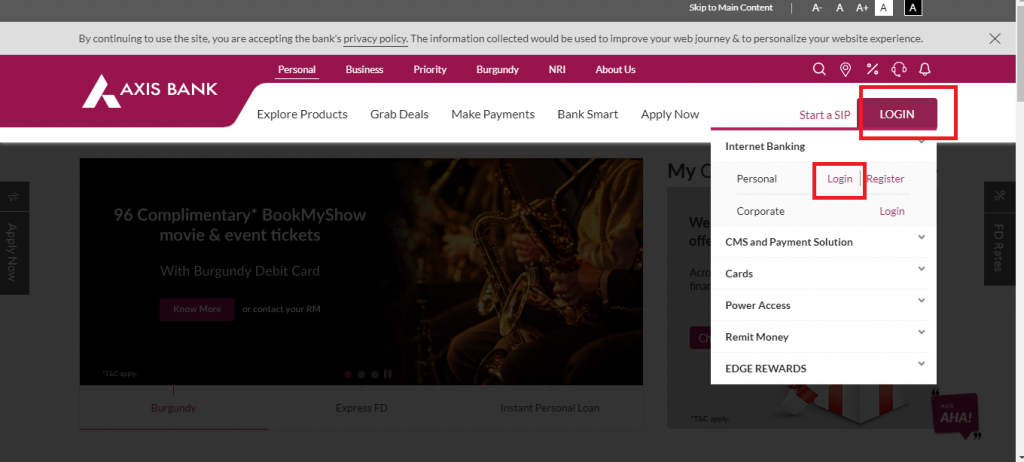Open the branch locator pin icon
This screenshot has width=1024, height=462.
tap(845, 69)
